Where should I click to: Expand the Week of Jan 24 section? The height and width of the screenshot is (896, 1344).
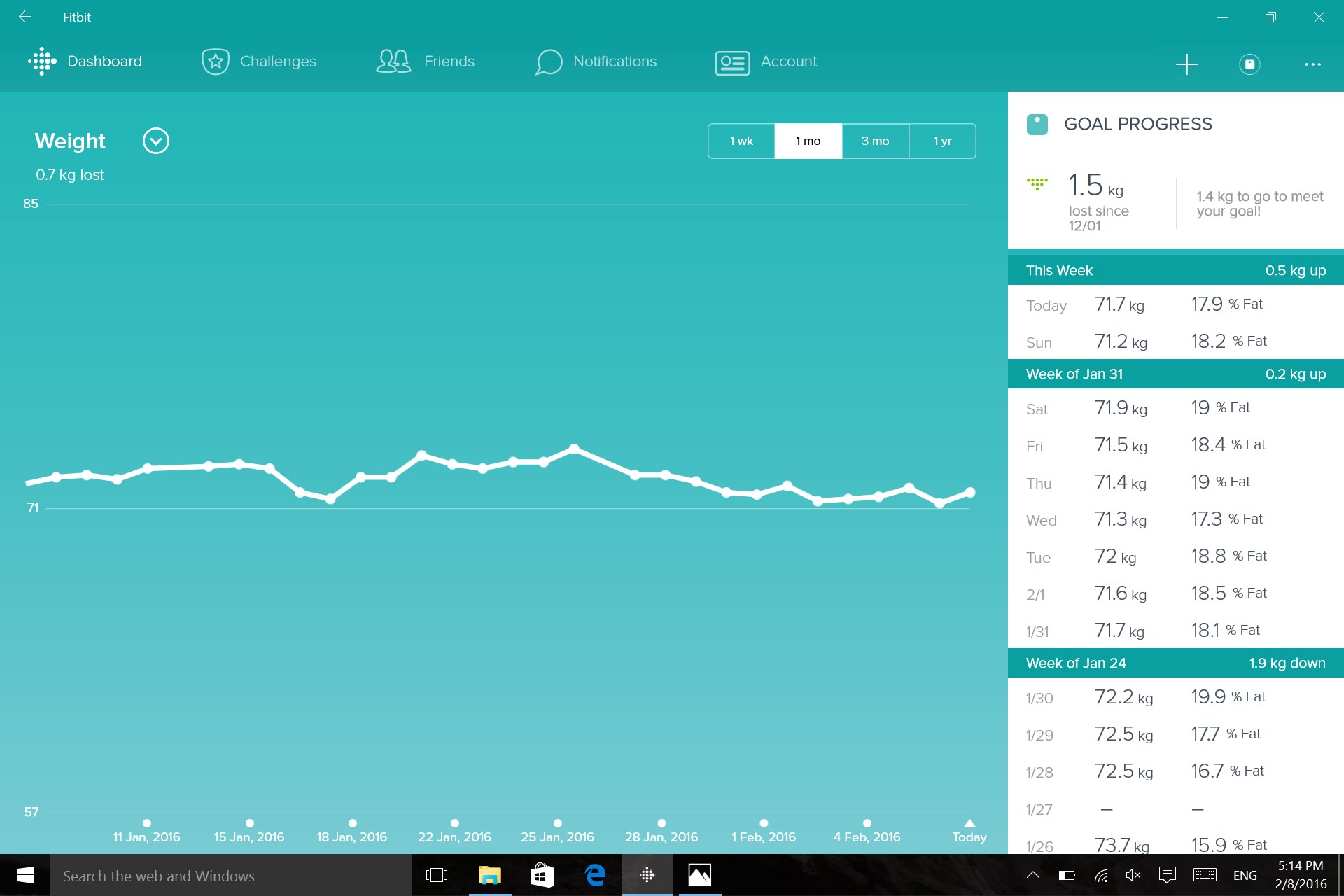point(1175,663)
